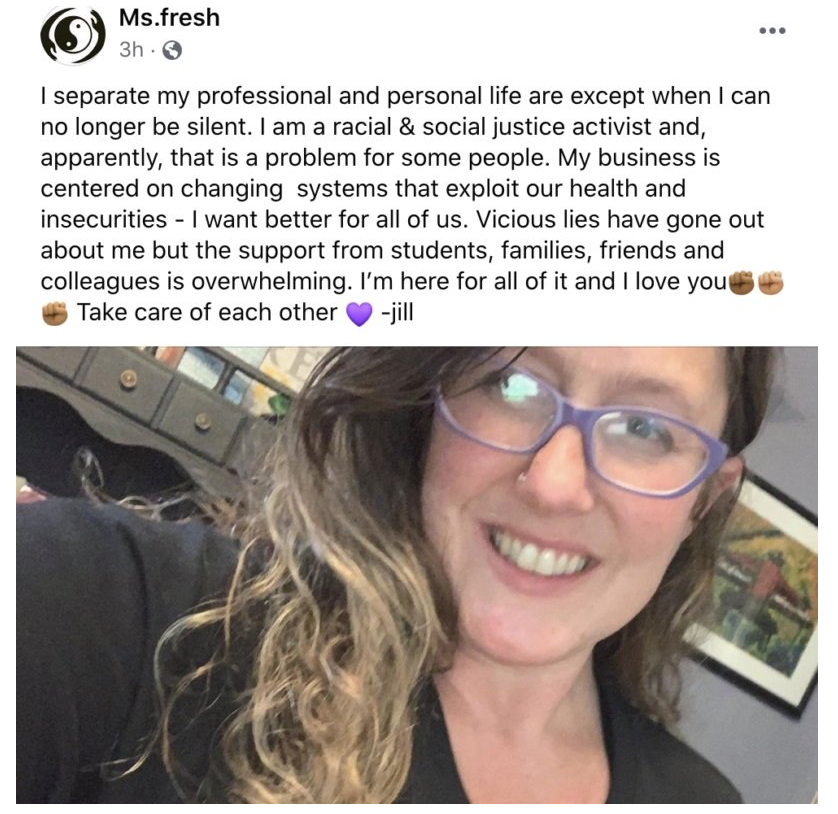Screen dimensions: 838x814
Task: Open the three-dot post options menu
Action: 772,31
